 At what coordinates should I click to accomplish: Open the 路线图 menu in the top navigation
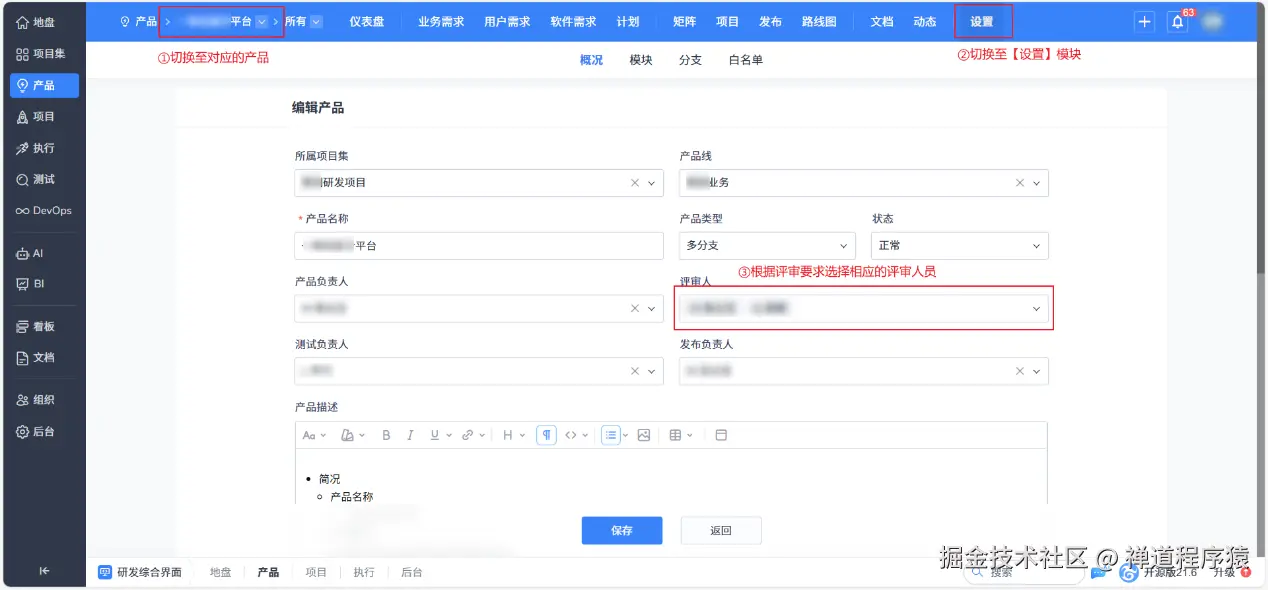click(820, 20)
